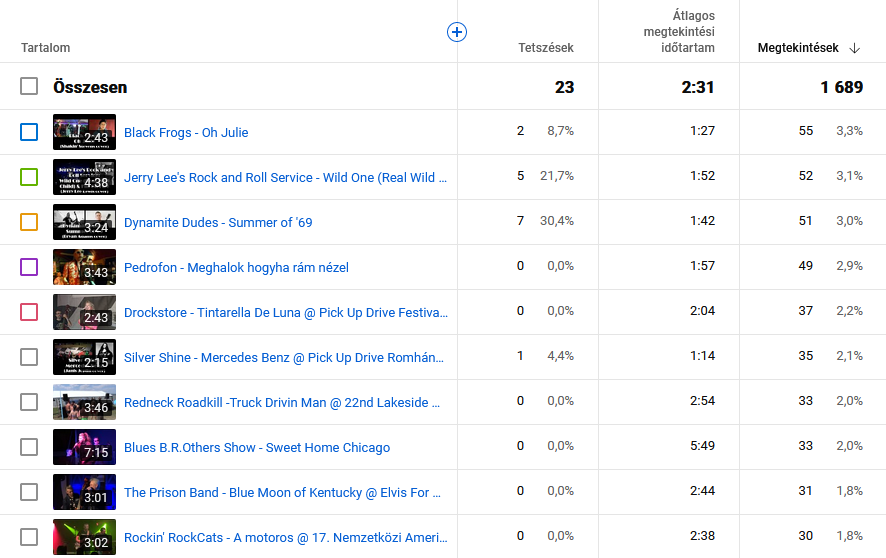The width and height of the screenshot is (886, 558).
Task: Select the Blues B.R.Others Show checkbox
Action: pos(29,447)
